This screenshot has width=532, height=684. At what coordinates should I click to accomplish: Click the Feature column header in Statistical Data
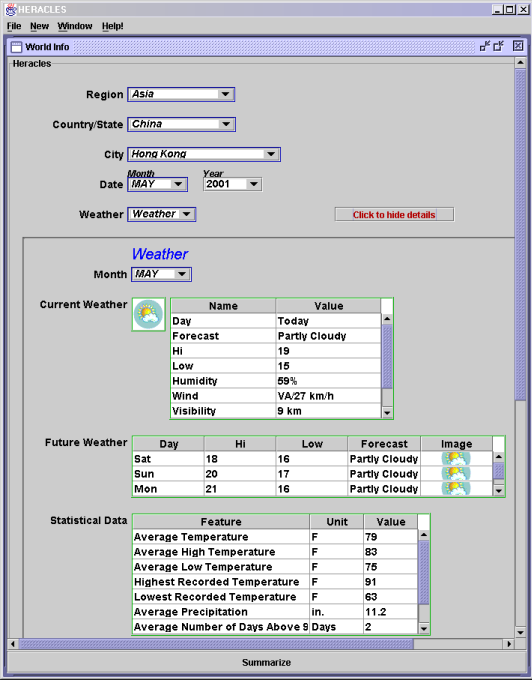221,522
